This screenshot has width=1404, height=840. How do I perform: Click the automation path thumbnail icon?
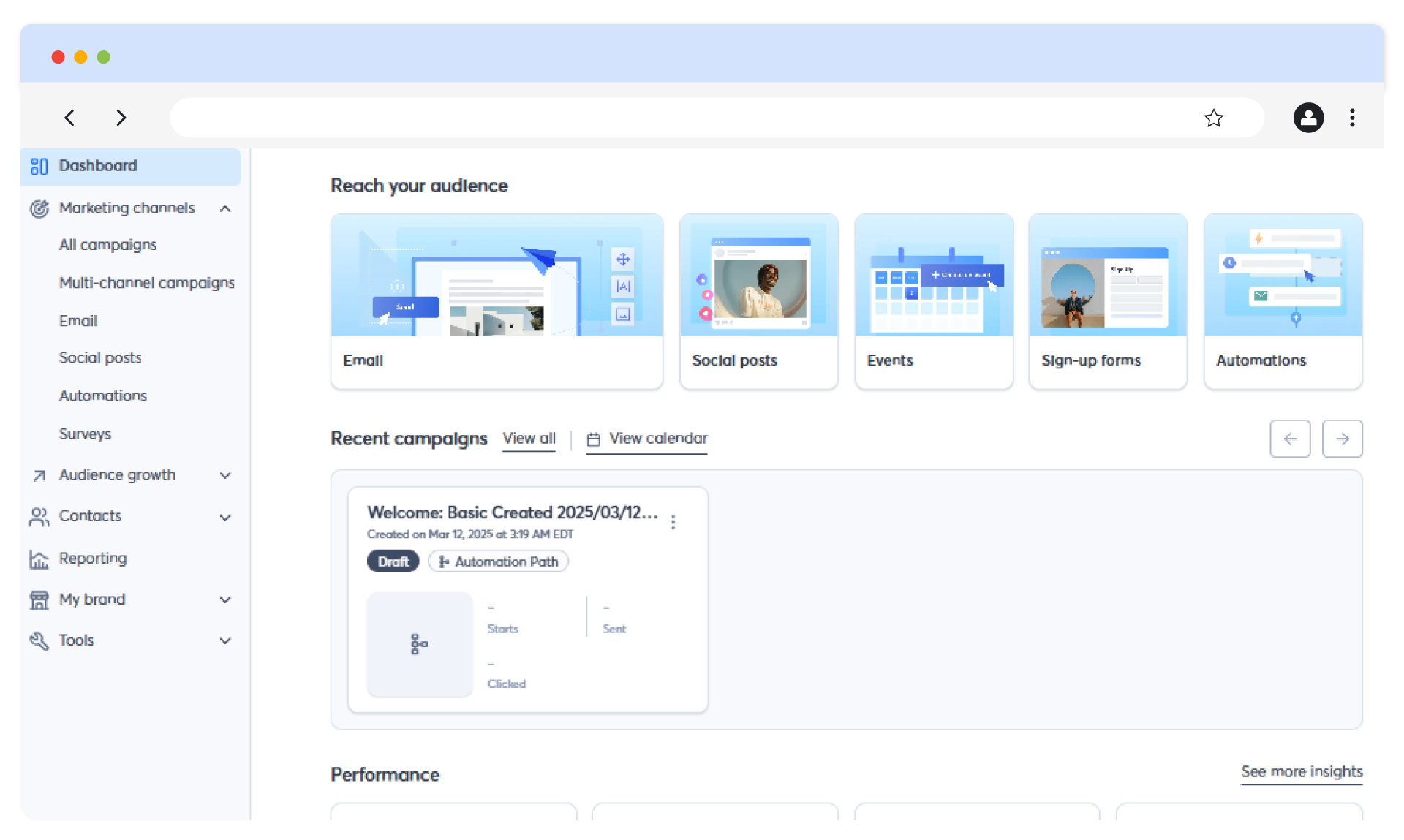(420, 644)
